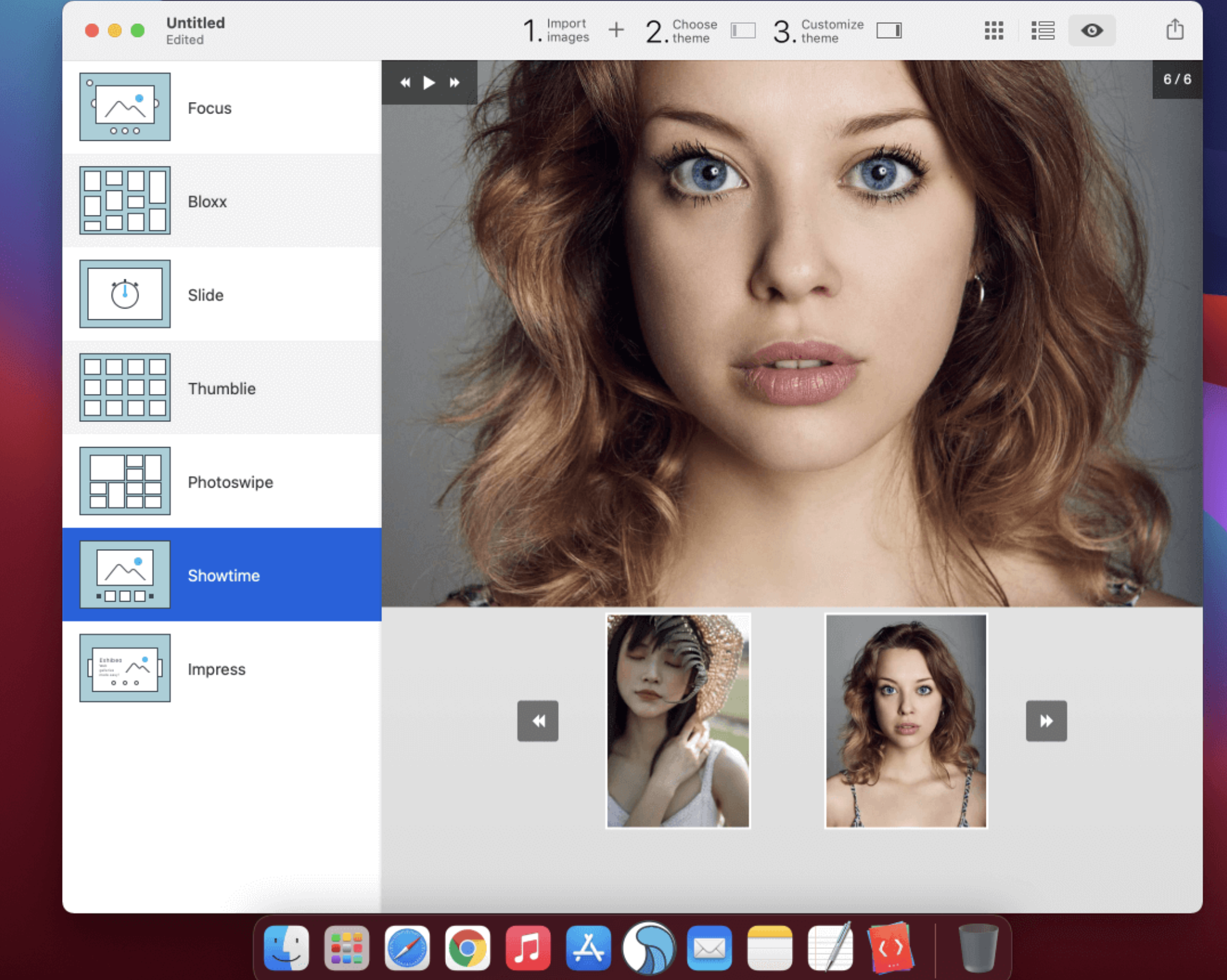Enable the preview eye mode

(1092, 30)
